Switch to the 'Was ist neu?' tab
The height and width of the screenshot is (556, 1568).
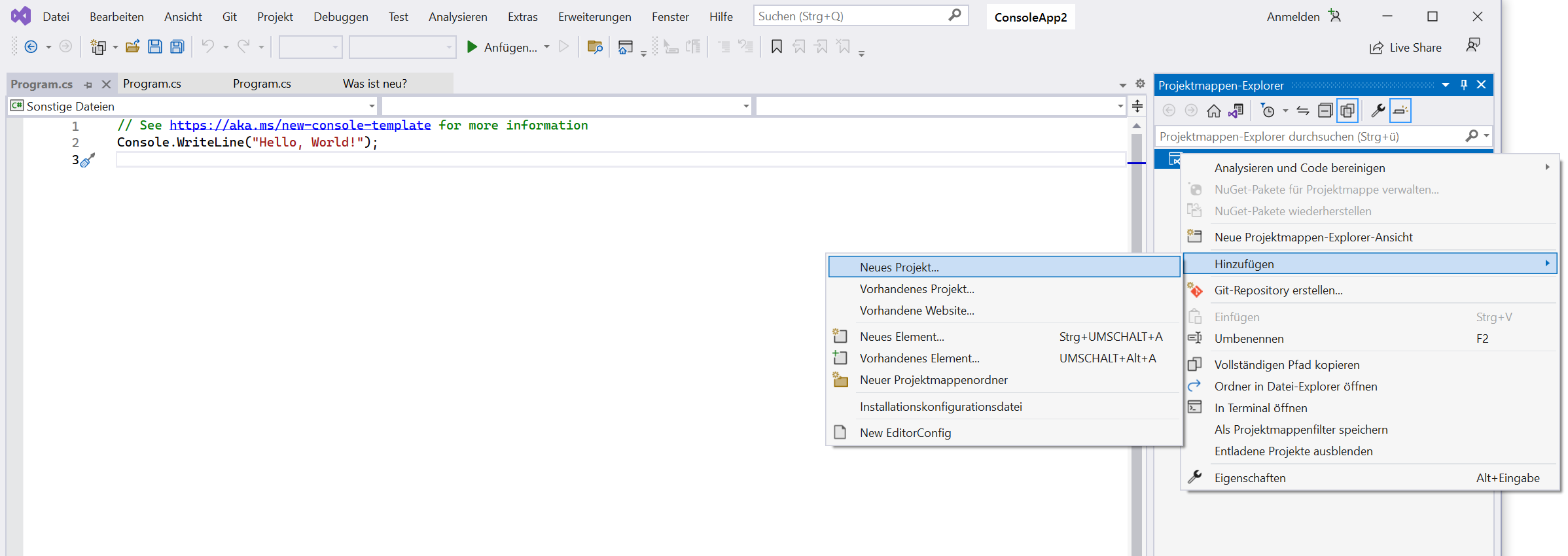coord(374,83)
